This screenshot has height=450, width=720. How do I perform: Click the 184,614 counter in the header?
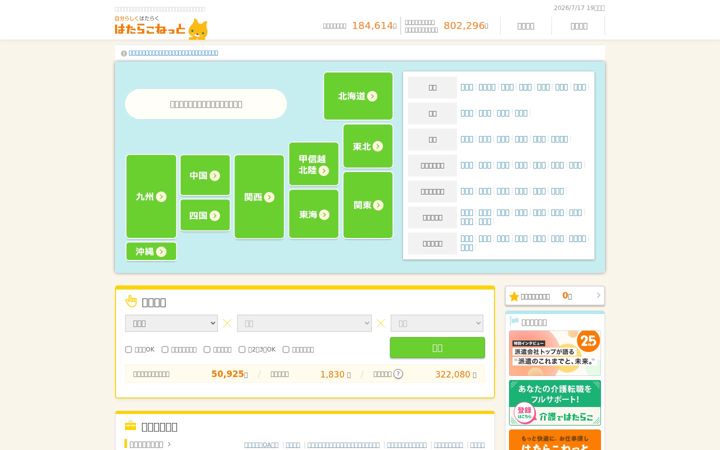[372, 26]
